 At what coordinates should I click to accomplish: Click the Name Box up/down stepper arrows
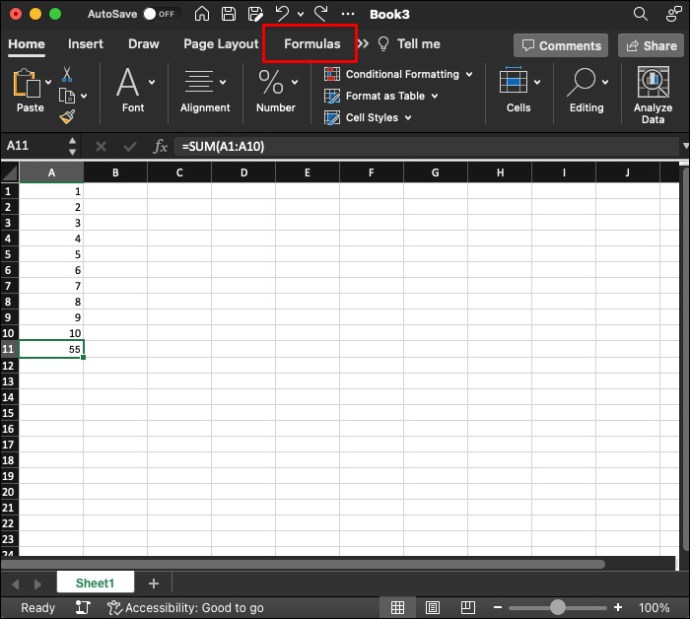click(72, 146)
